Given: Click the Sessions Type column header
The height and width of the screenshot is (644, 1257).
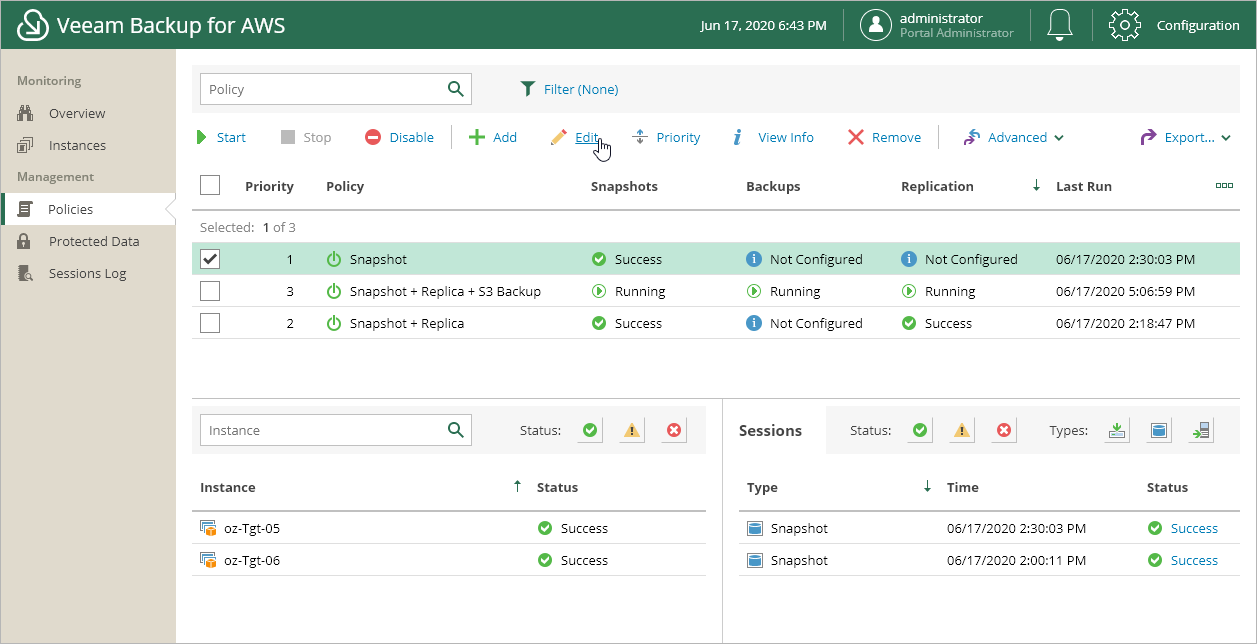Looking at the screenshot, I should [762, 487].
